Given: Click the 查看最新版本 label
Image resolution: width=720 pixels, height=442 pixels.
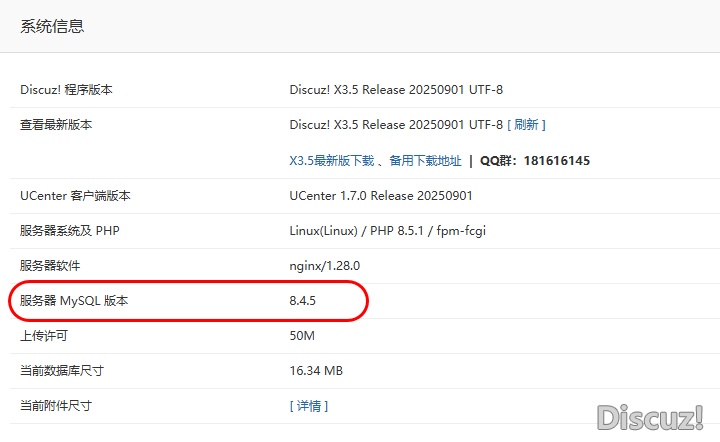Looking at the screenshot, I should click(56, 125).
